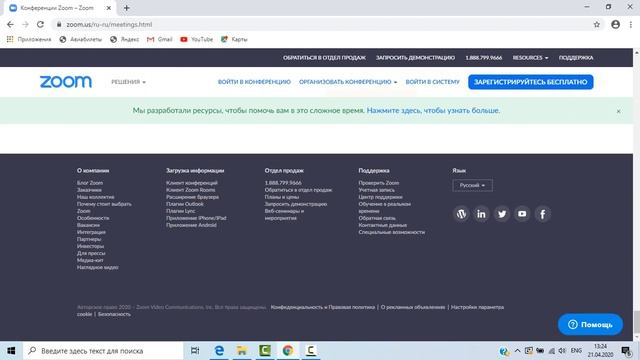Open Поддержка in the top bar
This screenshot has width=640, height=360.
click(x=576, y=58)
